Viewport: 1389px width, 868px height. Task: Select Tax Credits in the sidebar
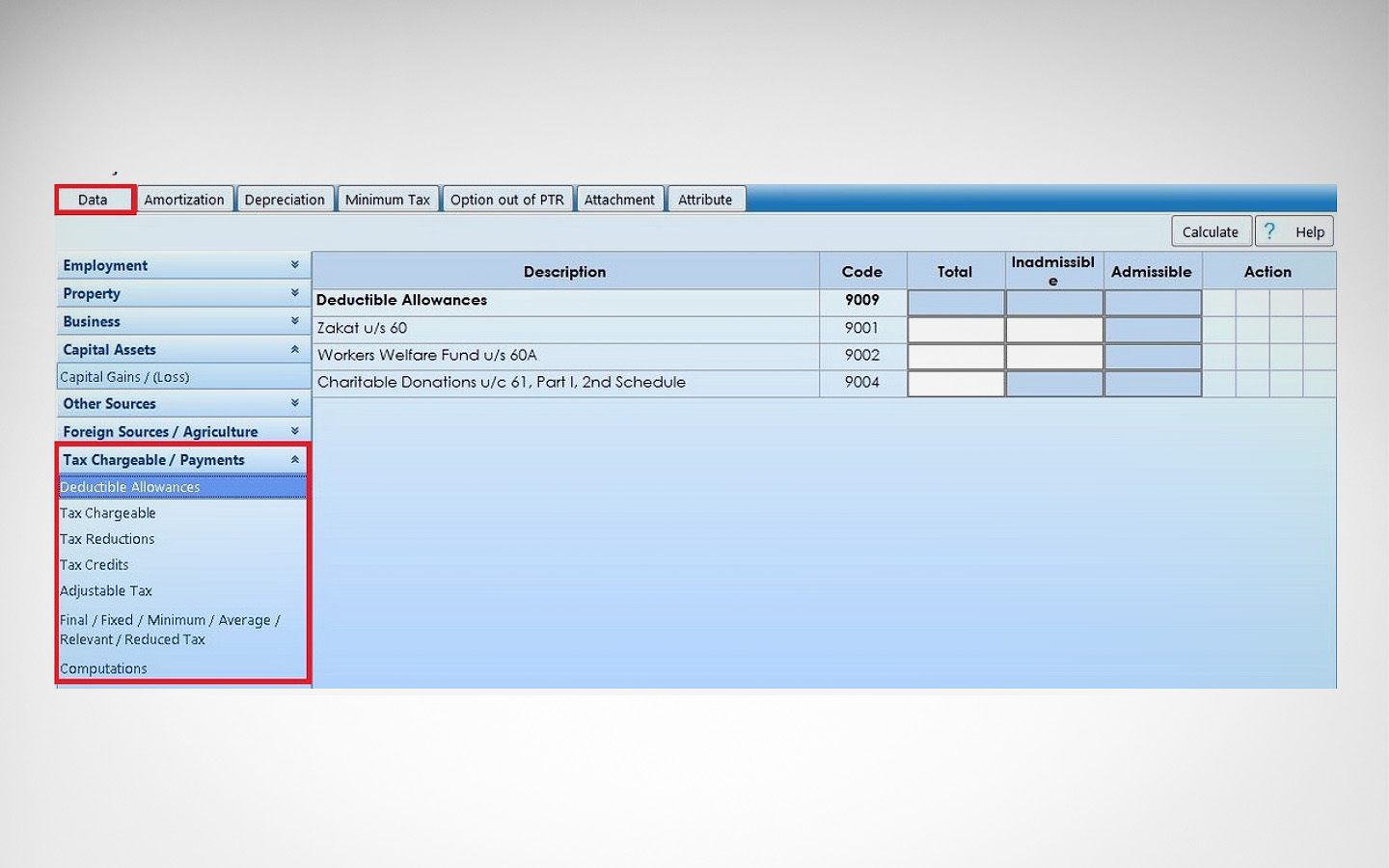(94, 564)
